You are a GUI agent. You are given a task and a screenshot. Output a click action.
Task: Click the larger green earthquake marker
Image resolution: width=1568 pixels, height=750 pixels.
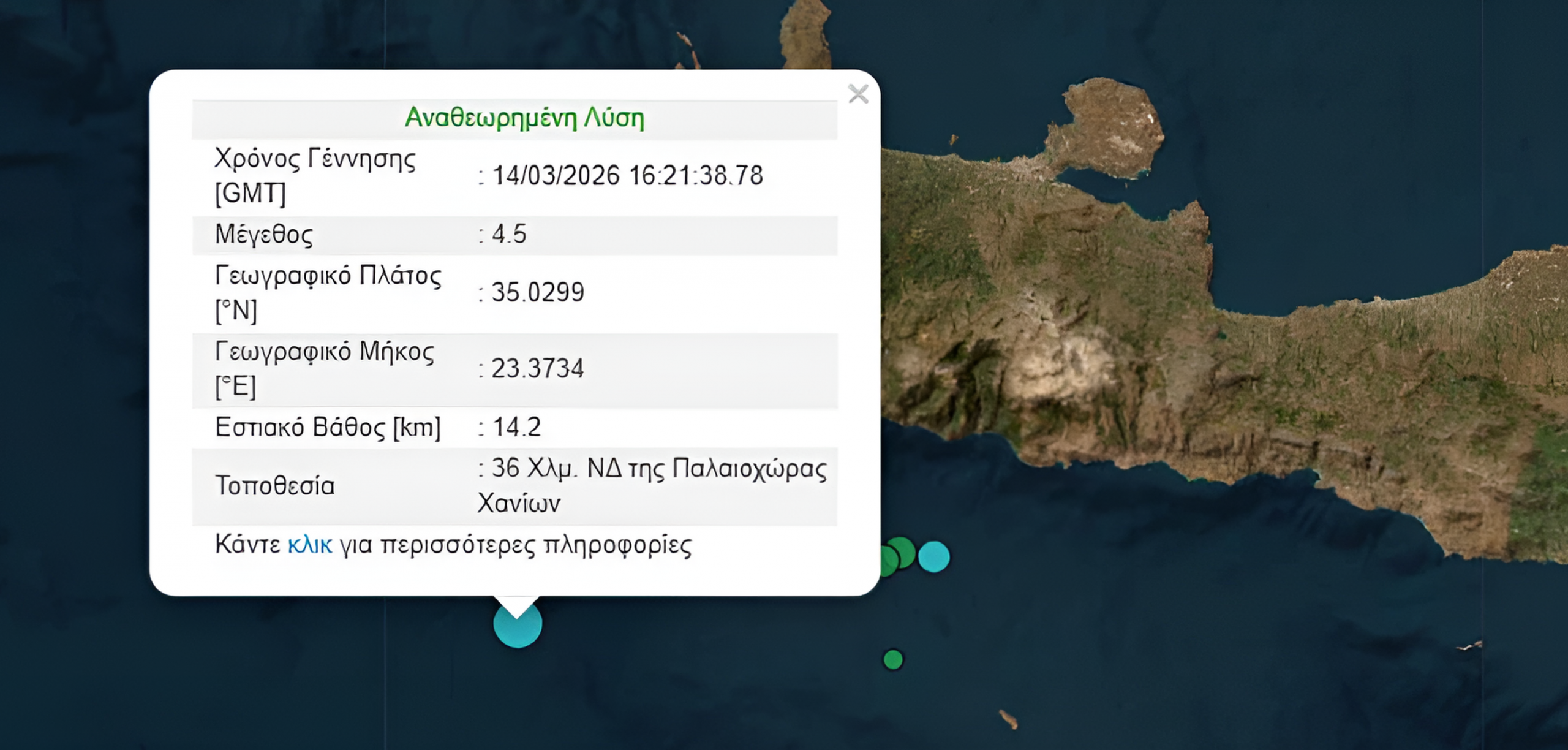click(903, 551)
